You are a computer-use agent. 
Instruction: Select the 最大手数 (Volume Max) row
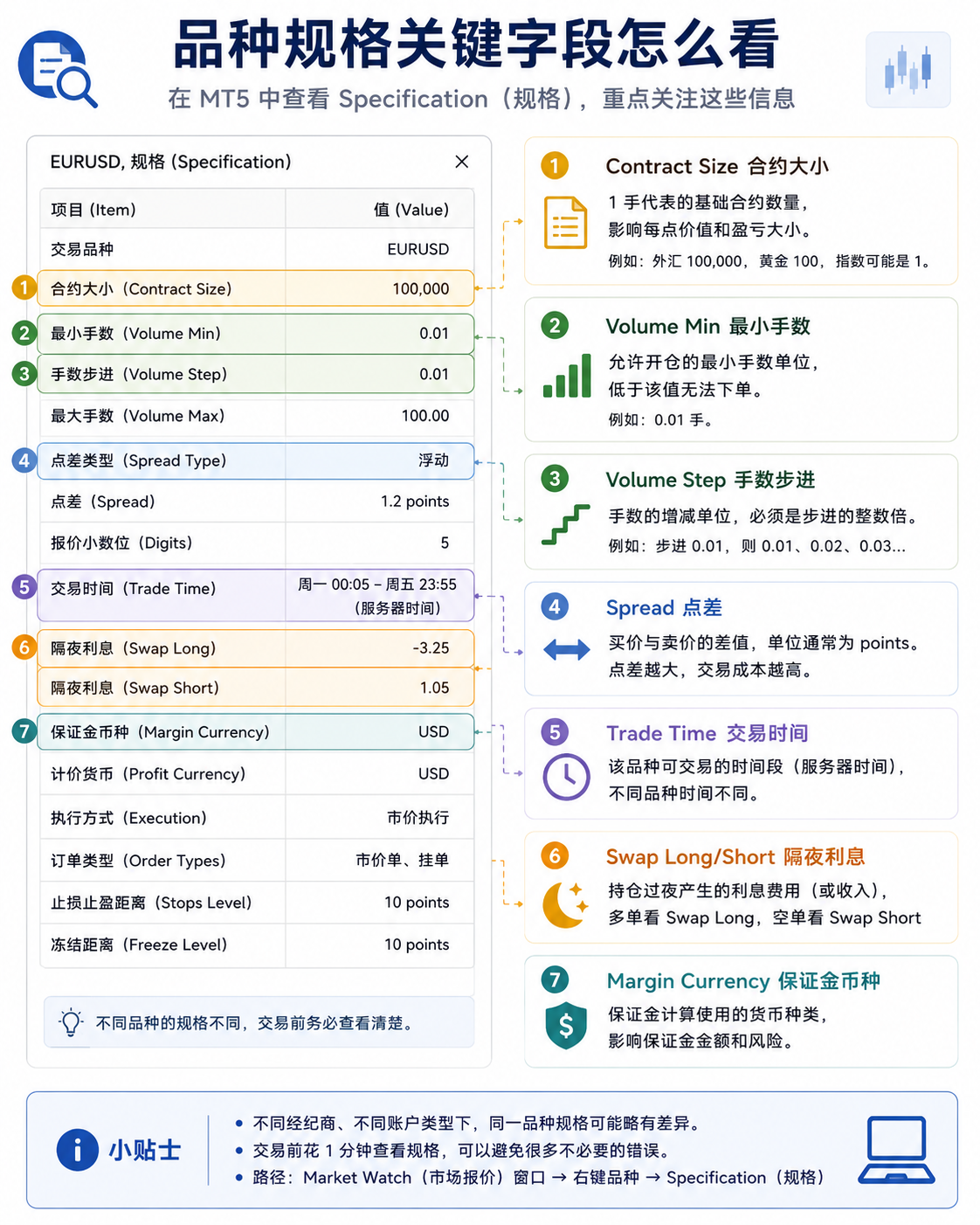[257, 416]
